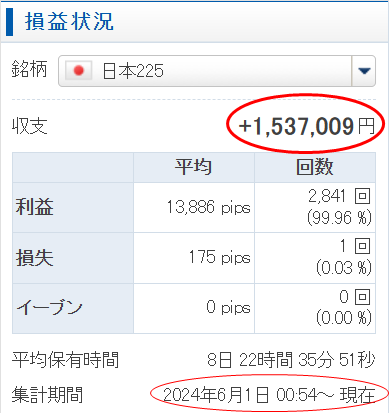Click the 0 回 even count cell

pyautogui.click(x=315, y=308)
